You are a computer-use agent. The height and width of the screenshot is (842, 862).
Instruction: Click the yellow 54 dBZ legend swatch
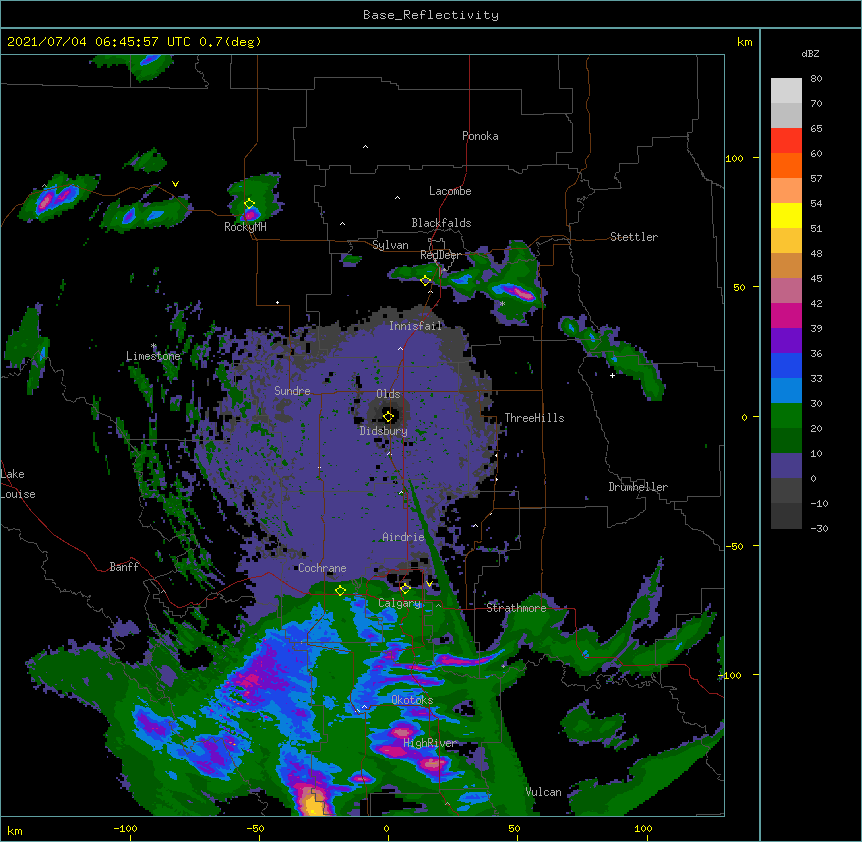click(786, 215)
